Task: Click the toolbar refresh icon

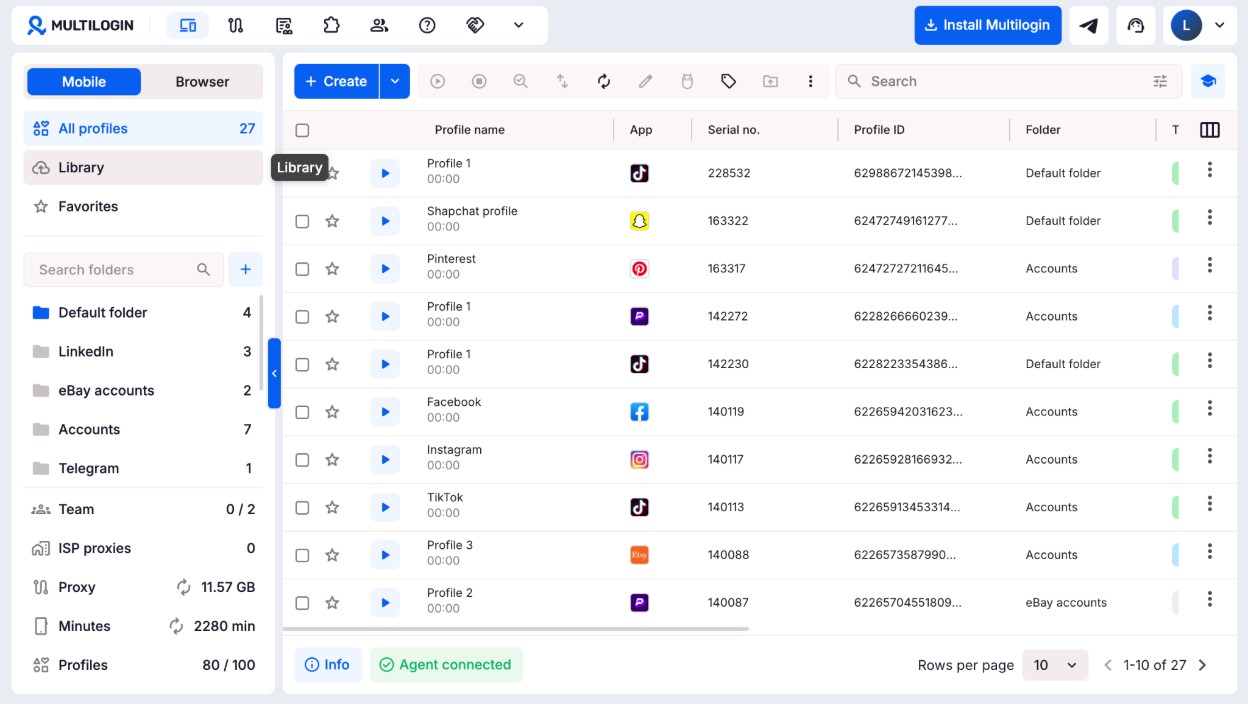Action: point(604,81)
